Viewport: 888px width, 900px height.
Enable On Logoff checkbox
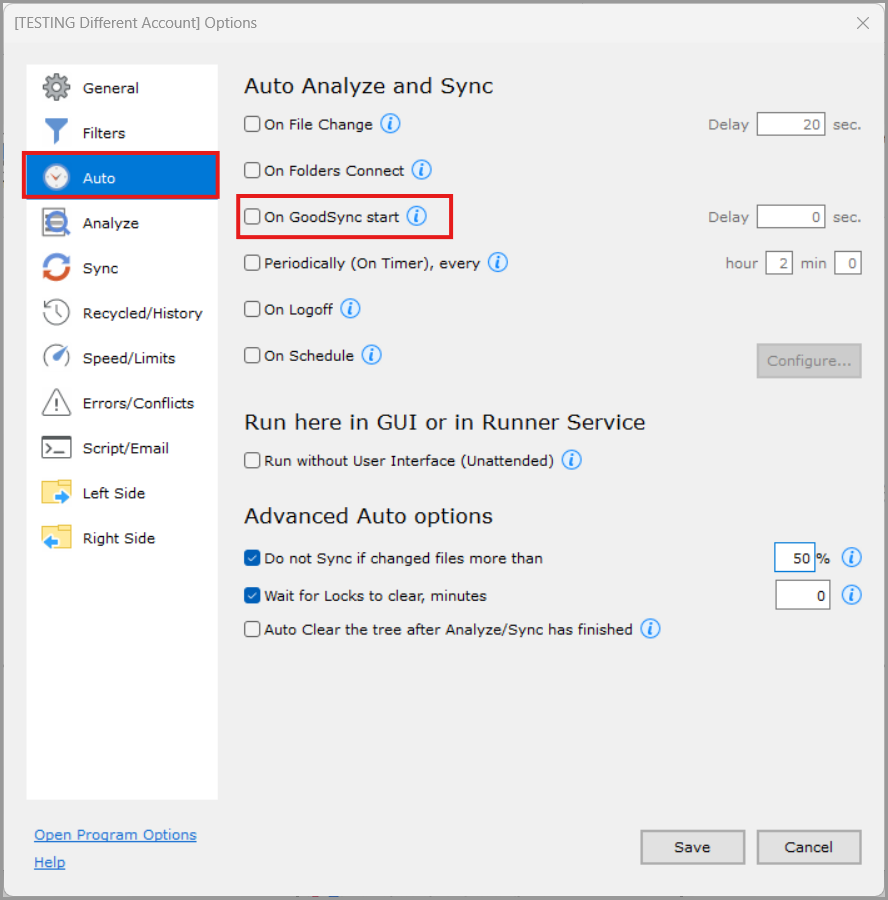(x=252, y=309)
